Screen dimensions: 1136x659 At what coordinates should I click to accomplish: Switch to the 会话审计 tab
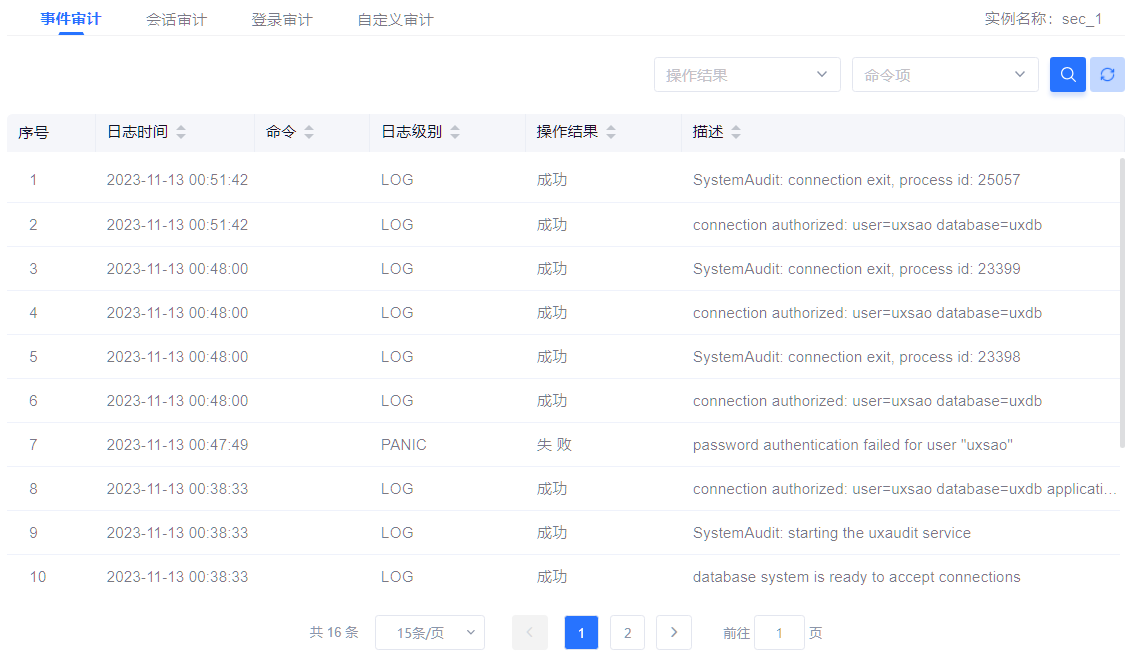coord(176,20)
